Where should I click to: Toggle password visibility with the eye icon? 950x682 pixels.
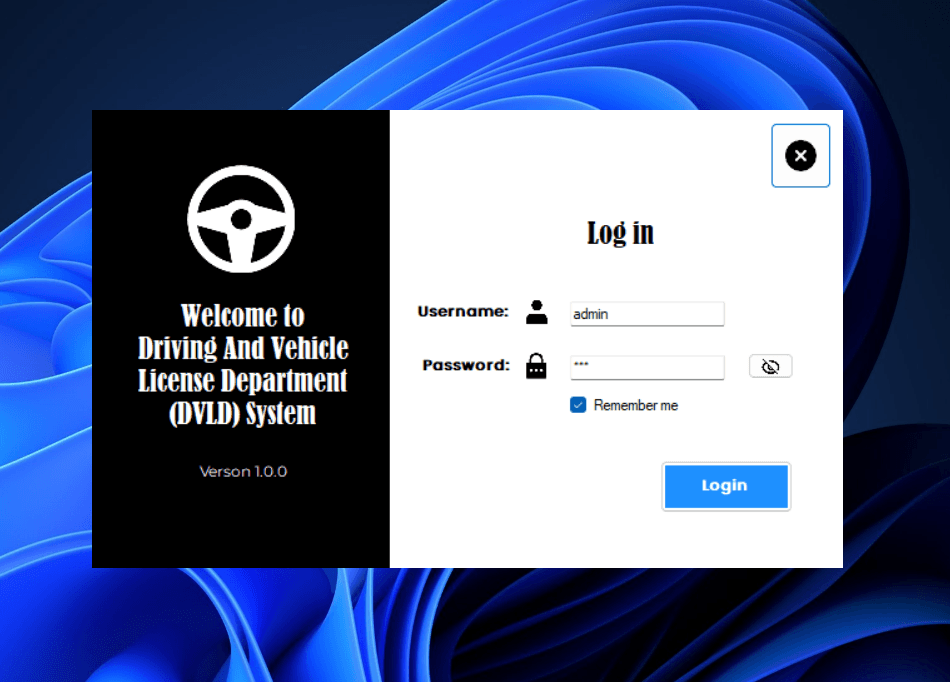770,367
